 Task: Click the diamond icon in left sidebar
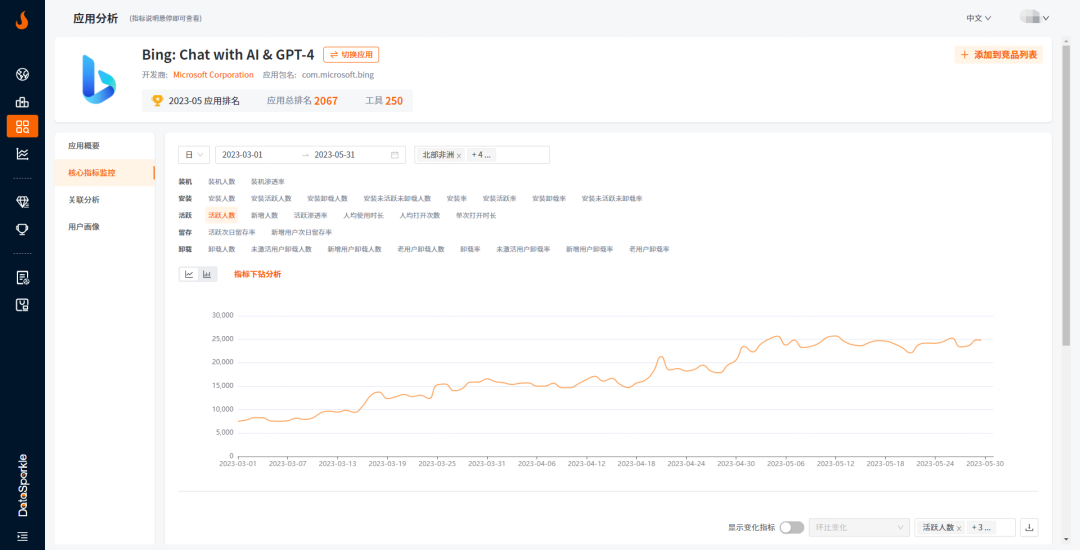pos(22,202)
